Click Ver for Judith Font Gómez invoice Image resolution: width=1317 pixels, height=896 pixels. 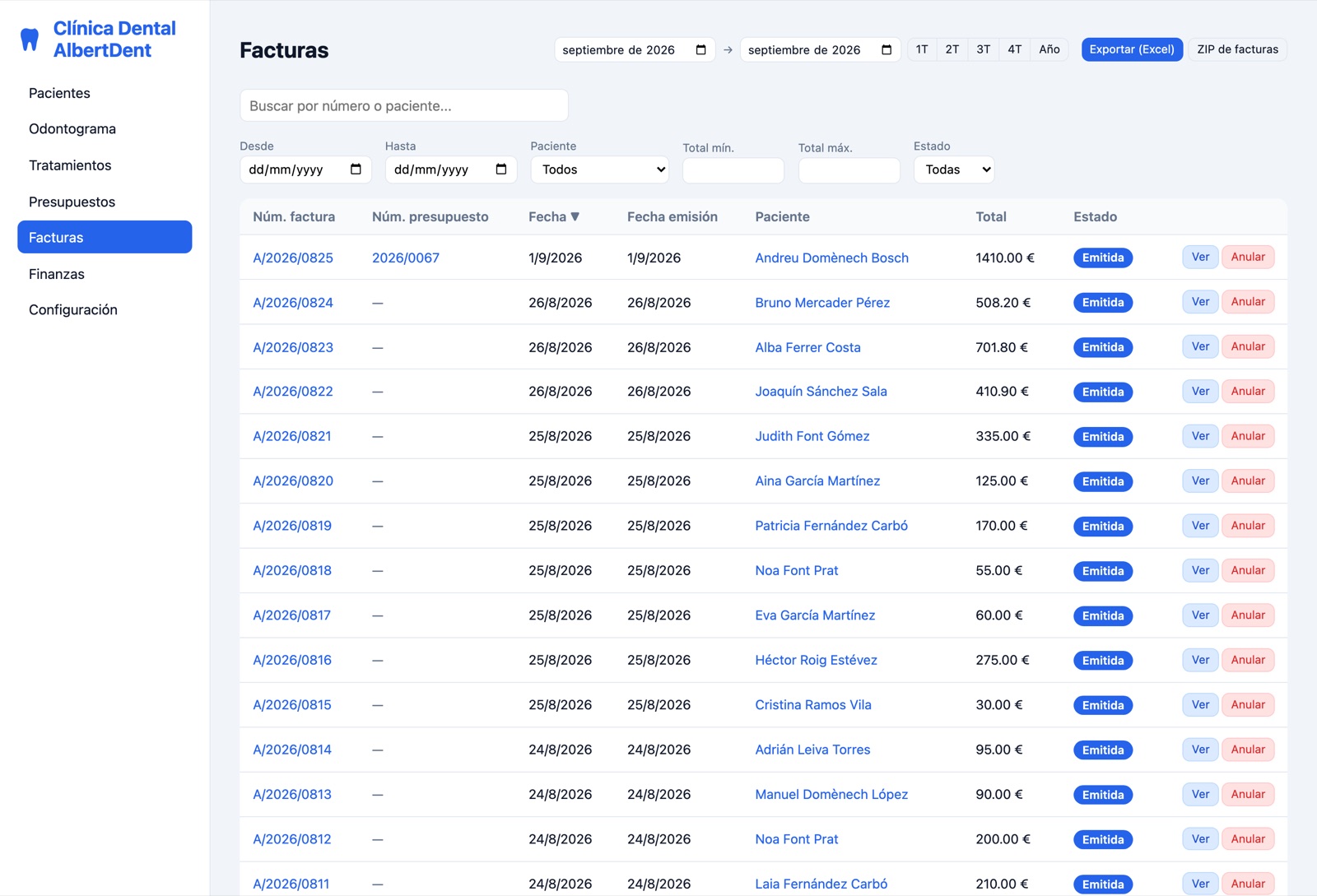tap(1200, 436)
